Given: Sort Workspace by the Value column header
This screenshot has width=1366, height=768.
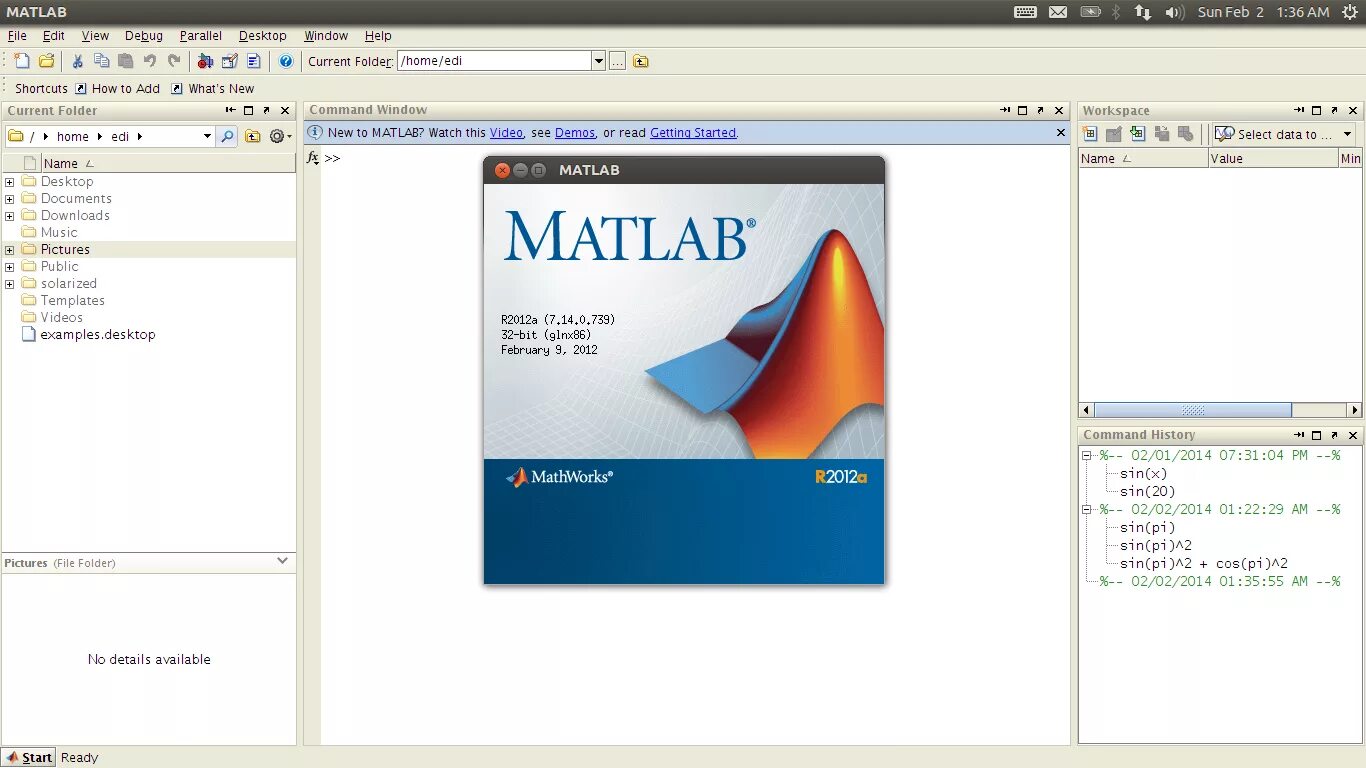Looking at the screenshot, I should [1272, 158].
